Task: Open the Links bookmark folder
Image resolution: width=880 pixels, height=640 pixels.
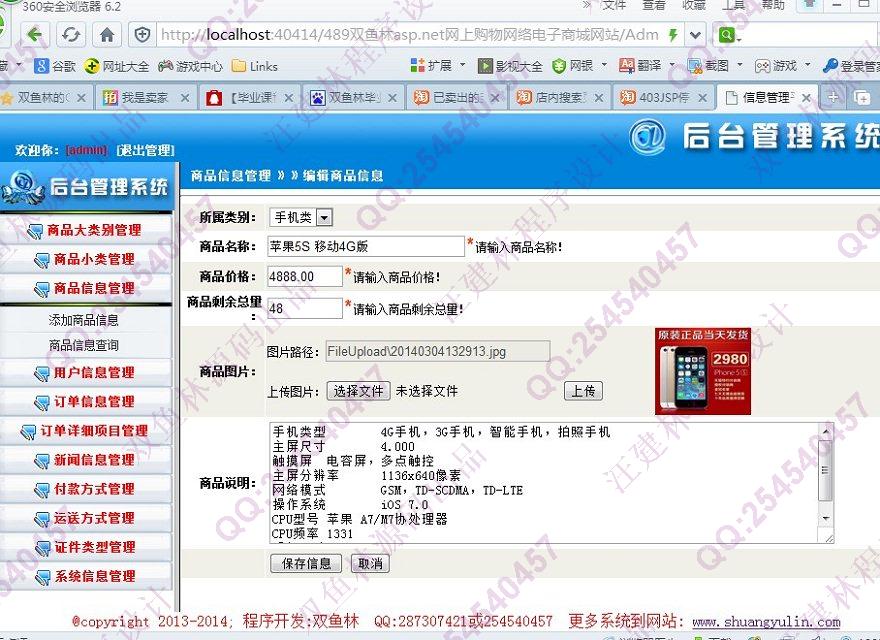Action: tap(255, 66)
